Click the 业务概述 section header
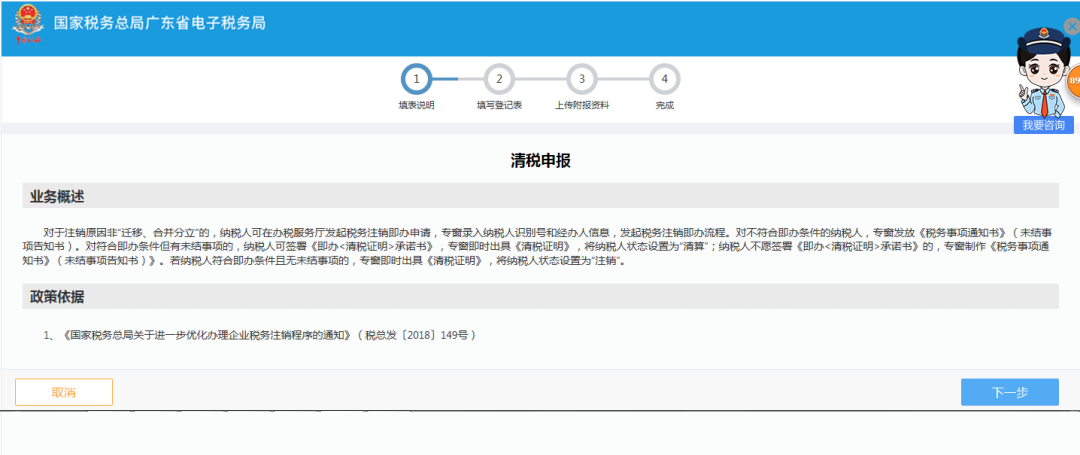This screenshot has width=1080, height=455. [540, 196]
